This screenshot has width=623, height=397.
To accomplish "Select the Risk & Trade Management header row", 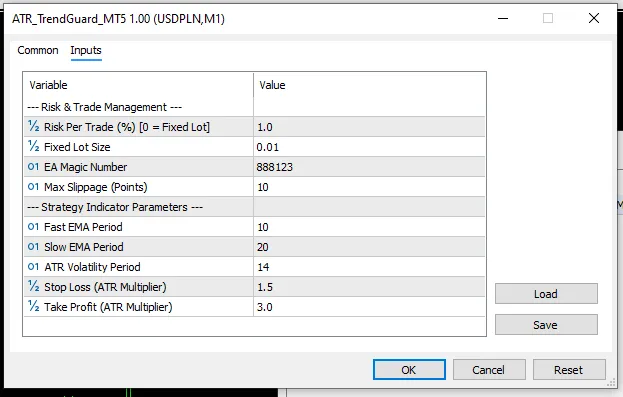I will (x=254, y=107).
